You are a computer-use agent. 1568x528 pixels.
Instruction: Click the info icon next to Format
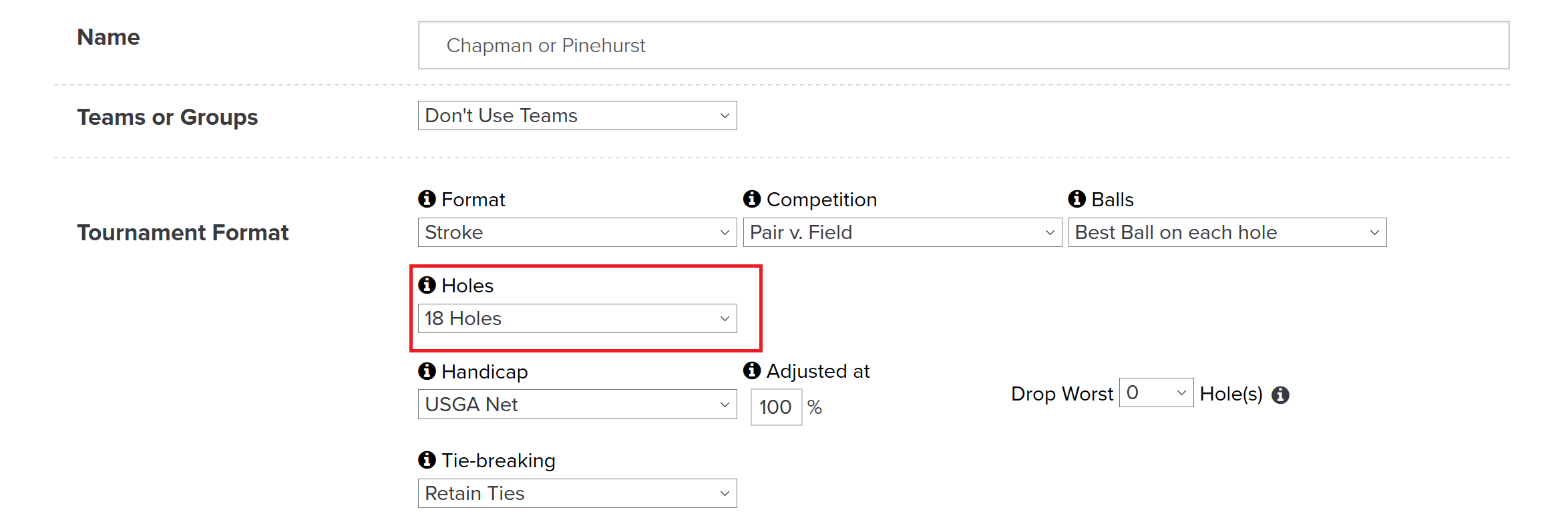427,199
